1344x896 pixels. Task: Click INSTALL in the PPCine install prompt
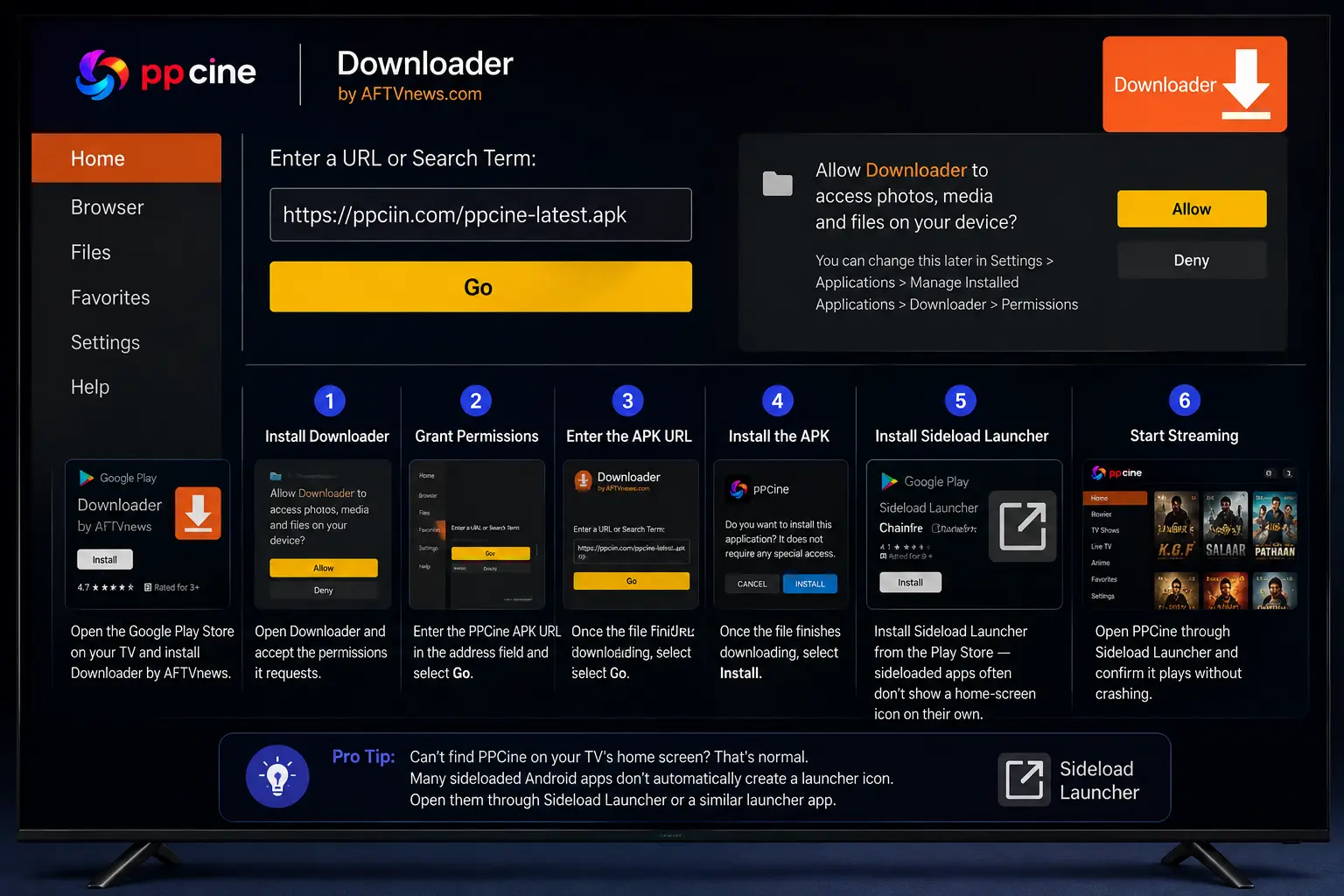tap(810, 584)
